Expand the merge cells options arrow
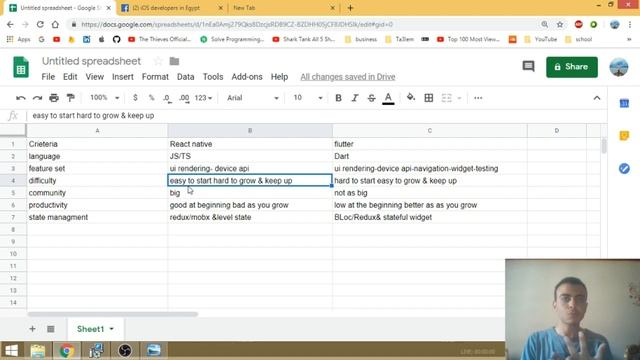 459,98
